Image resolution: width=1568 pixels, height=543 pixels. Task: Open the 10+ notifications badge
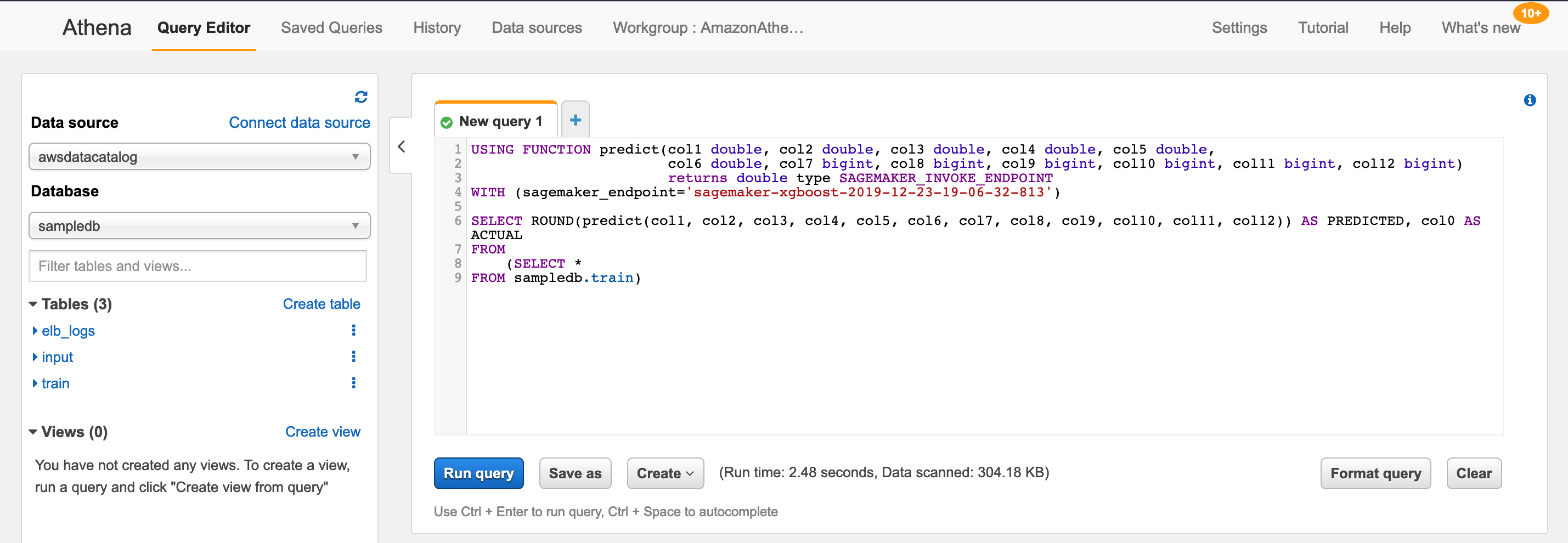1530,13
